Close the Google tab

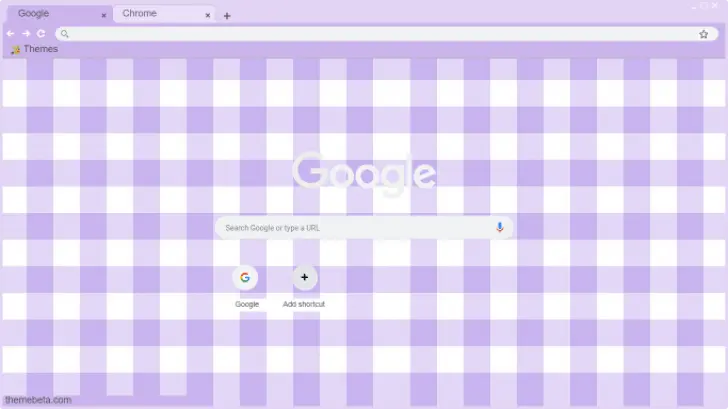103,15
